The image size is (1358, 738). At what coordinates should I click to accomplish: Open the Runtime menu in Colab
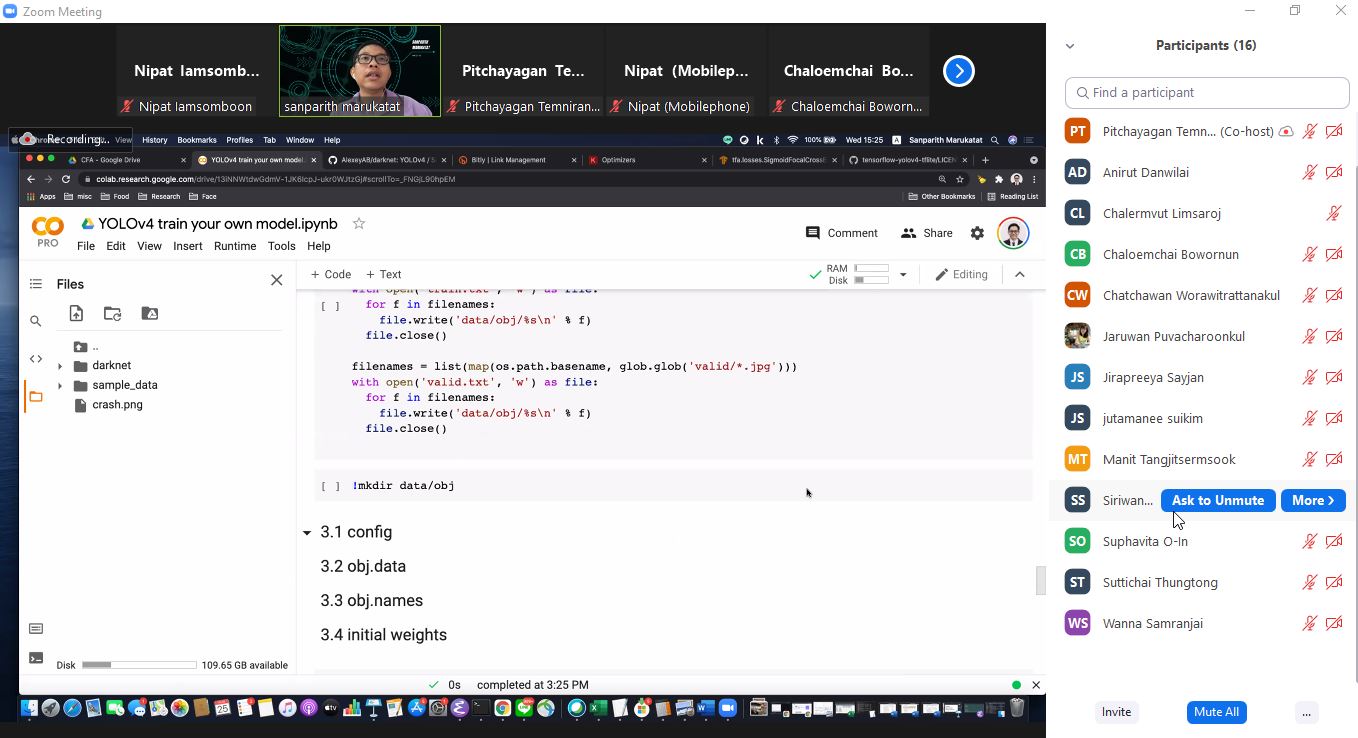point(235,246)
